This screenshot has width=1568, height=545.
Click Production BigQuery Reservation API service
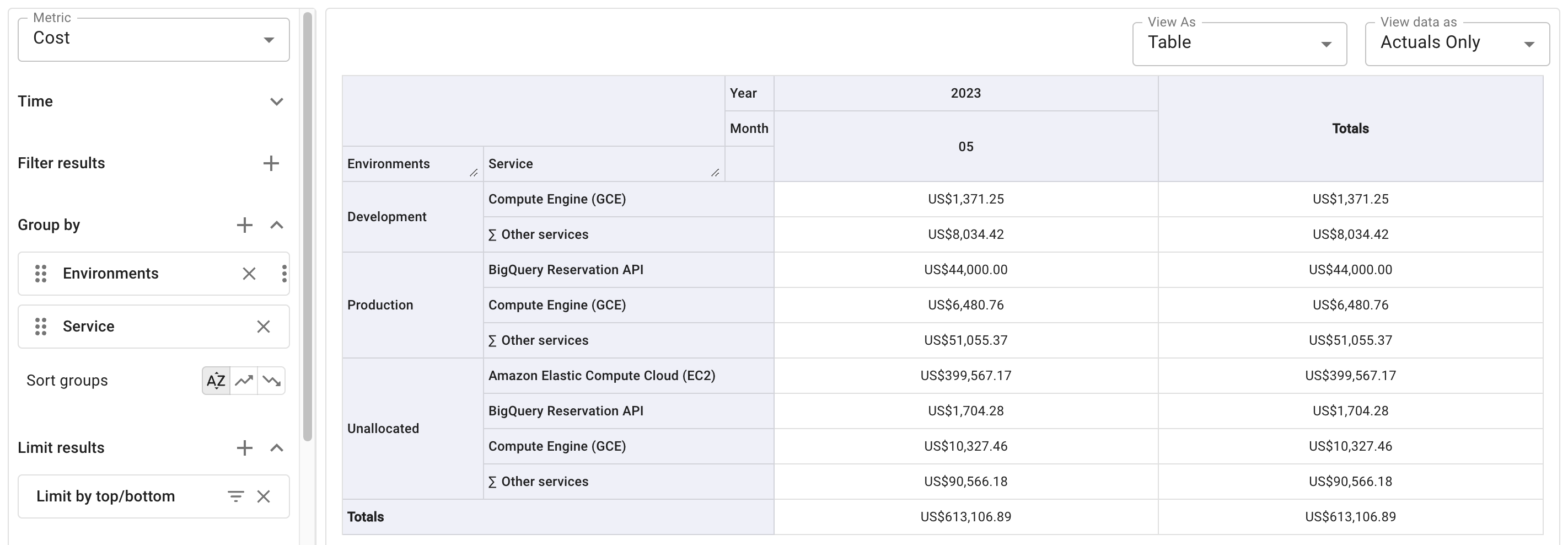(x=629, y=270)
